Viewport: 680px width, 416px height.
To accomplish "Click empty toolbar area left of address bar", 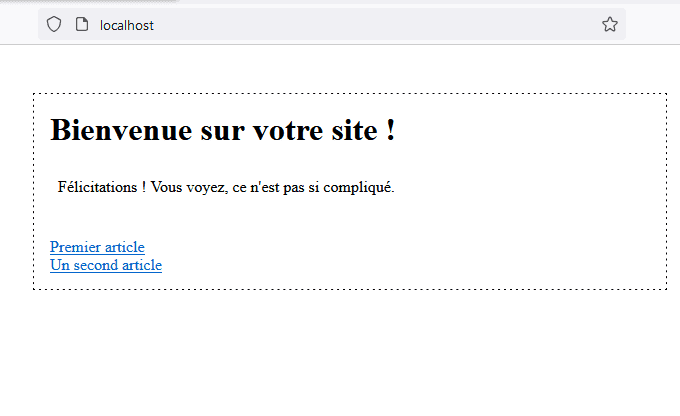I will tap(18, 25).
